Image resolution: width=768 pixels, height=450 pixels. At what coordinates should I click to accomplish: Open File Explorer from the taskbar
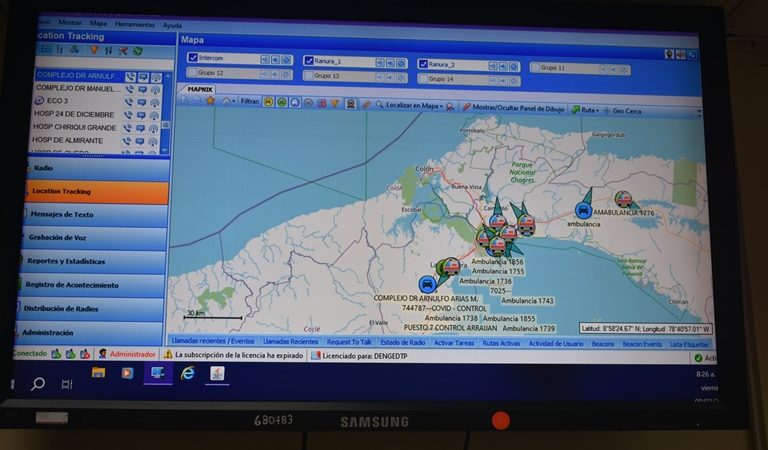pyautogui.click(x=98, y=373)
